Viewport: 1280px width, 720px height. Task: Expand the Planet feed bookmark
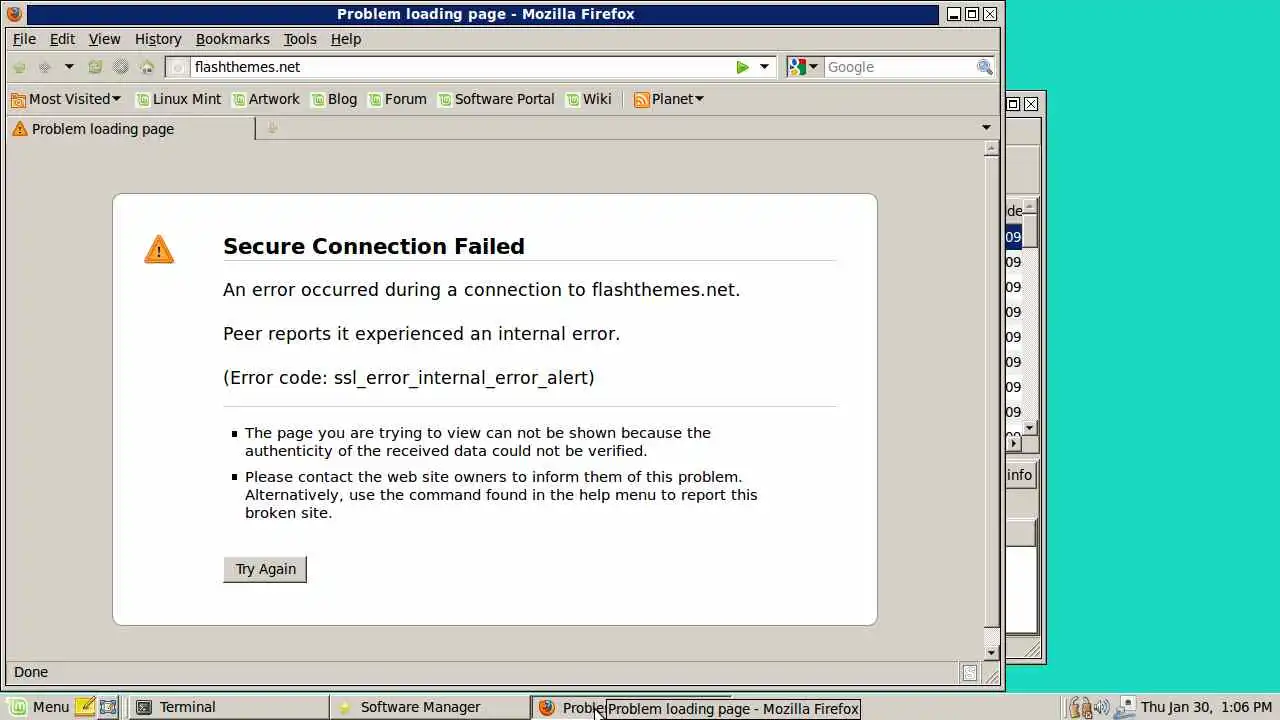(x=669, y=99)
